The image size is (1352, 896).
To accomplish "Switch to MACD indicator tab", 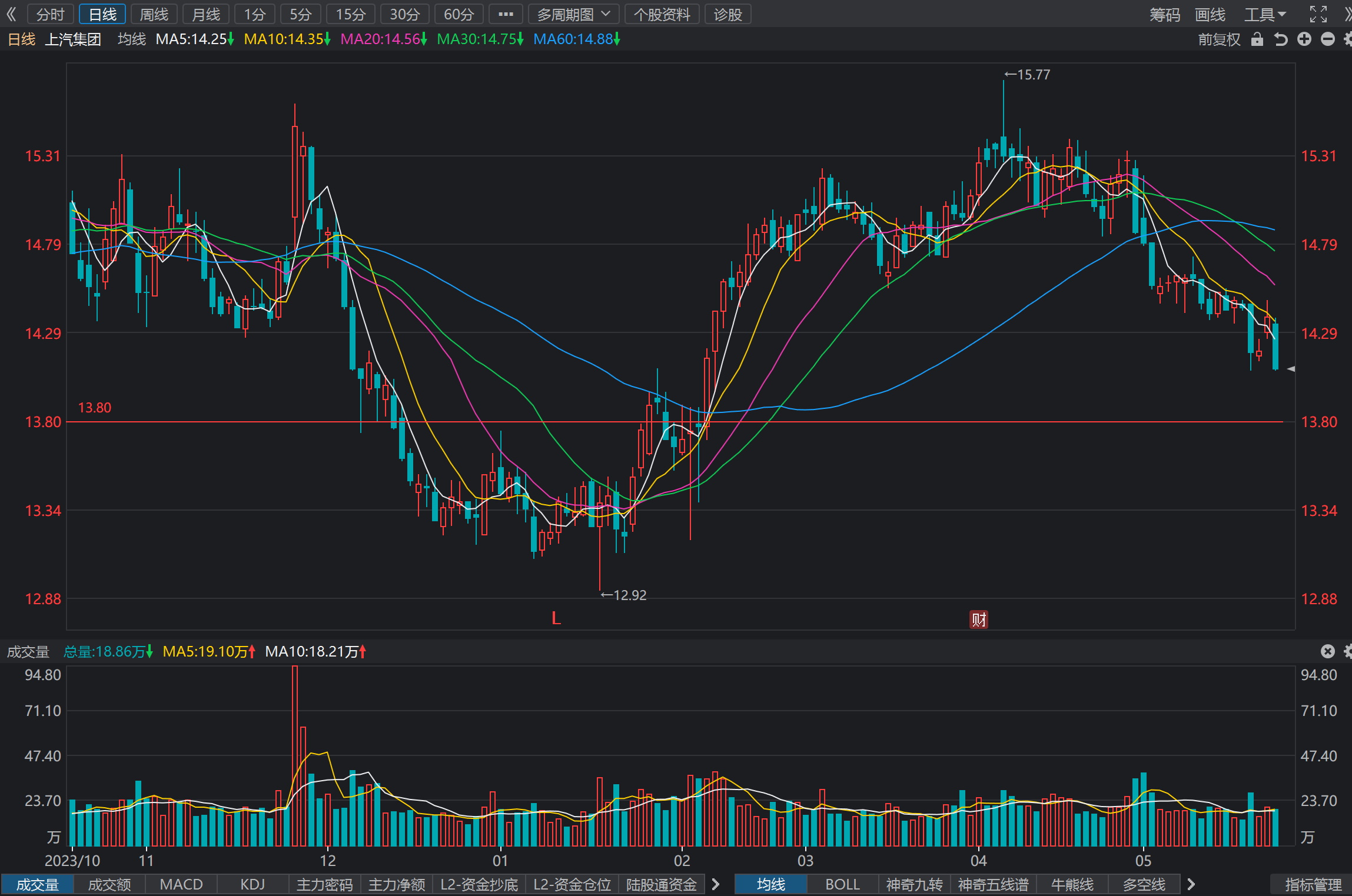I will [x=181, y=885].
